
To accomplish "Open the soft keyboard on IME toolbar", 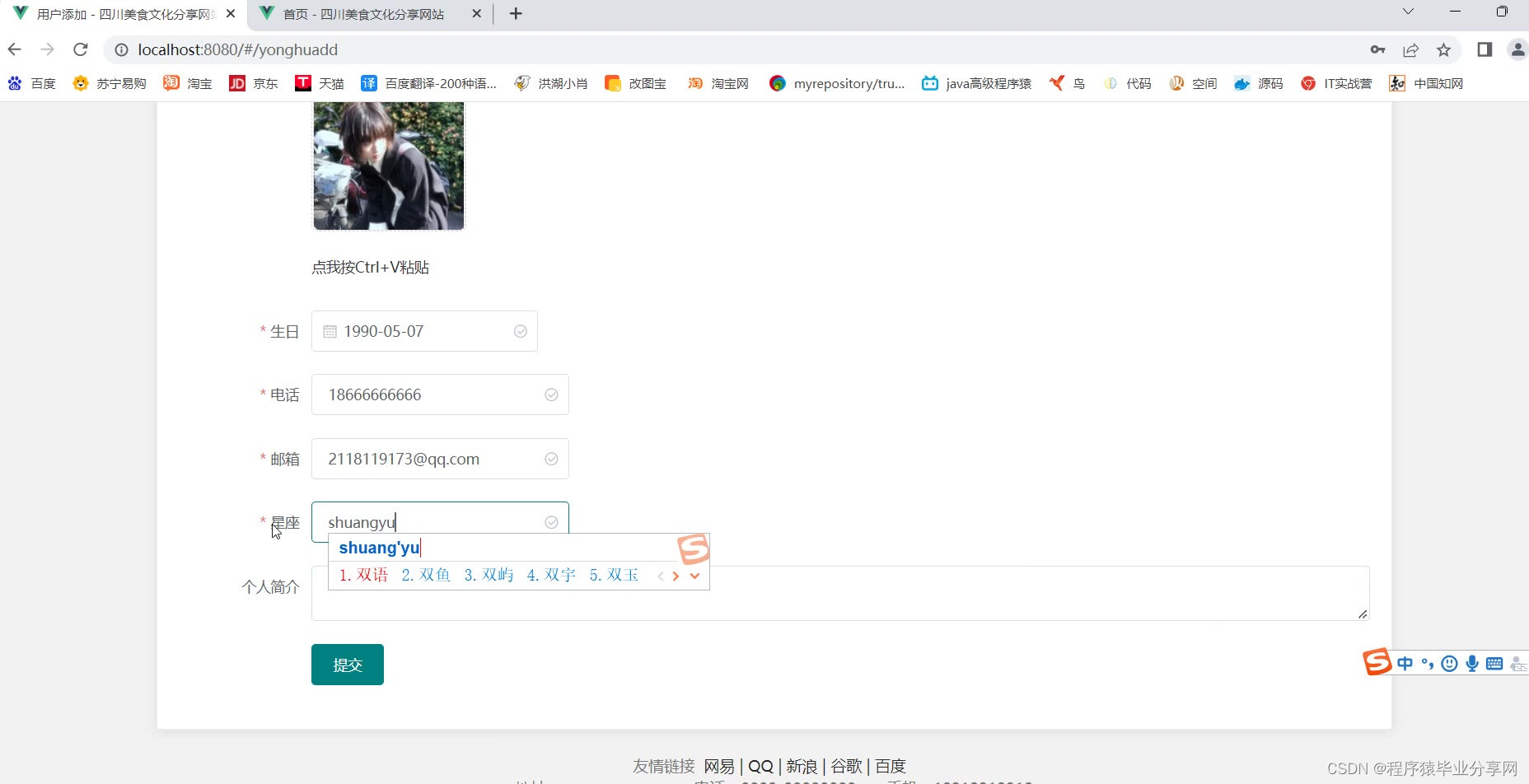I will point(1494,664).
